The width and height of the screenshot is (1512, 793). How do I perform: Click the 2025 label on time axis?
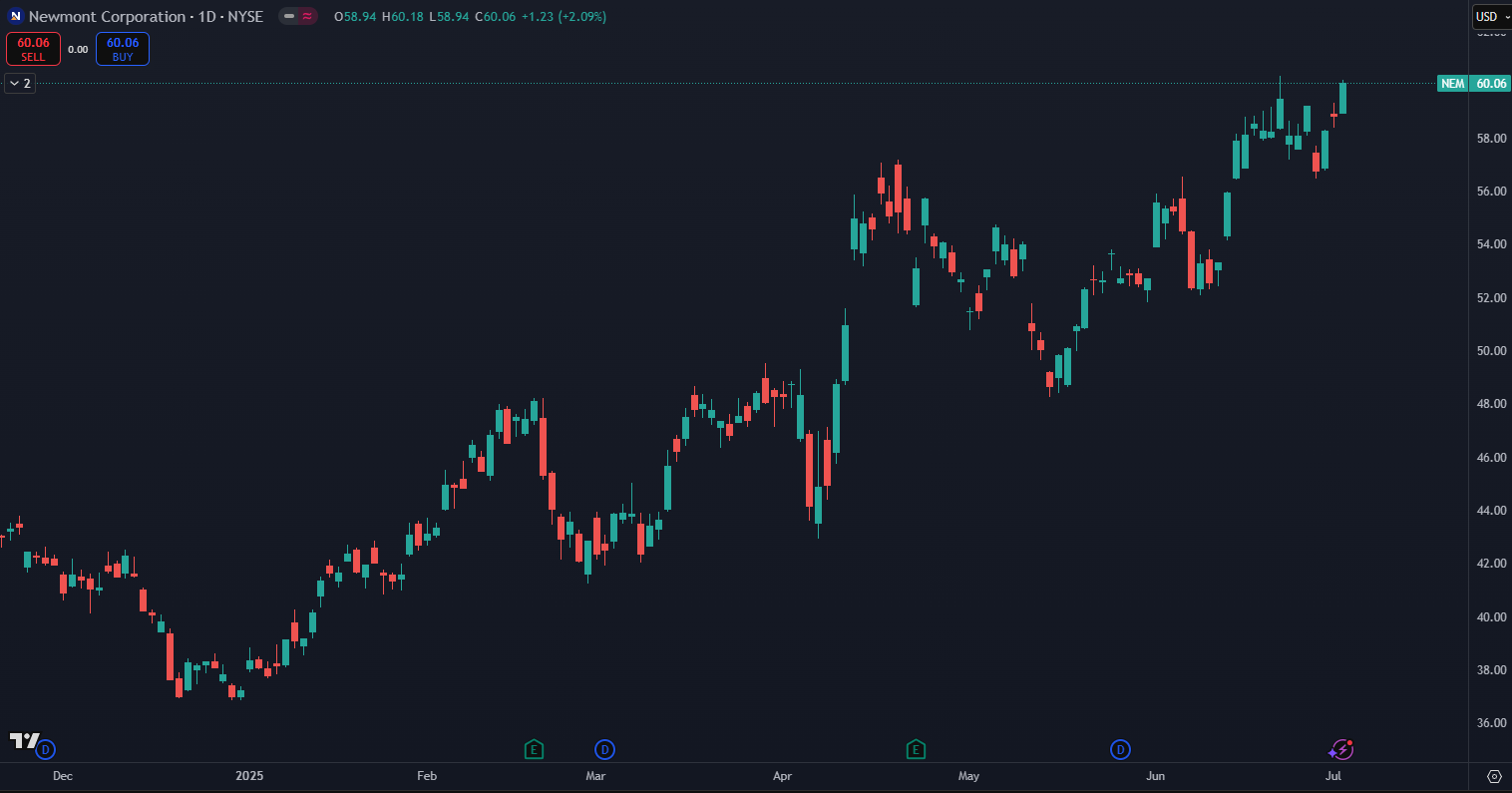pyautogui.click(x=249, y=776)
